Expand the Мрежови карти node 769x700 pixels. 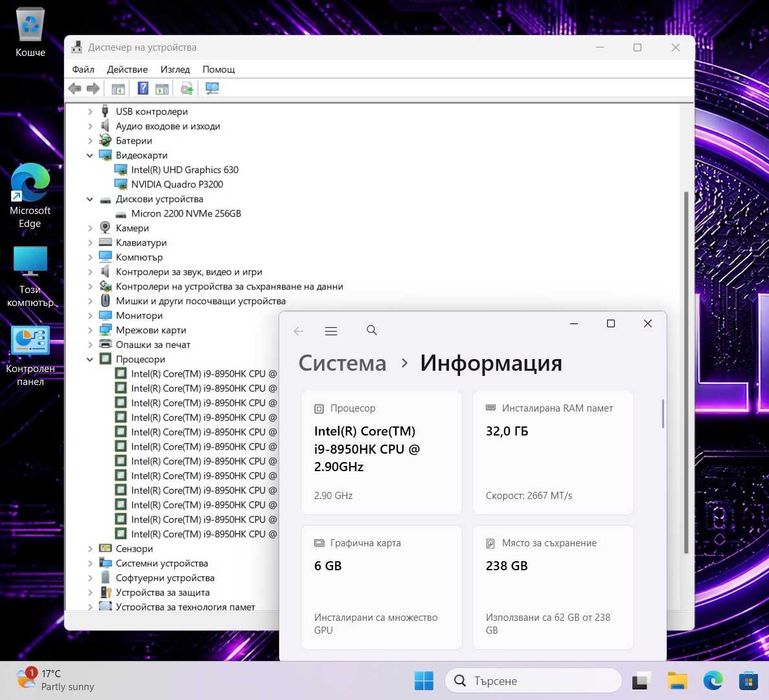point(90,330)
